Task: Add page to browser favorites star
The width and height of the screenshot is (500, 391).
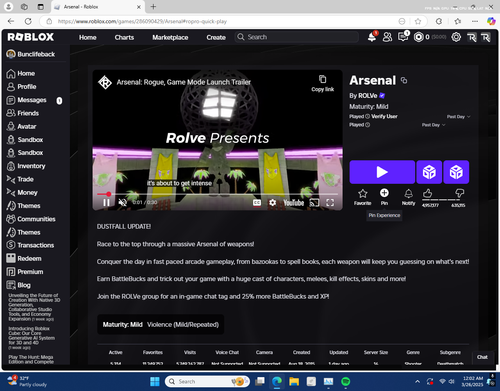Action: tap(418, 21)
